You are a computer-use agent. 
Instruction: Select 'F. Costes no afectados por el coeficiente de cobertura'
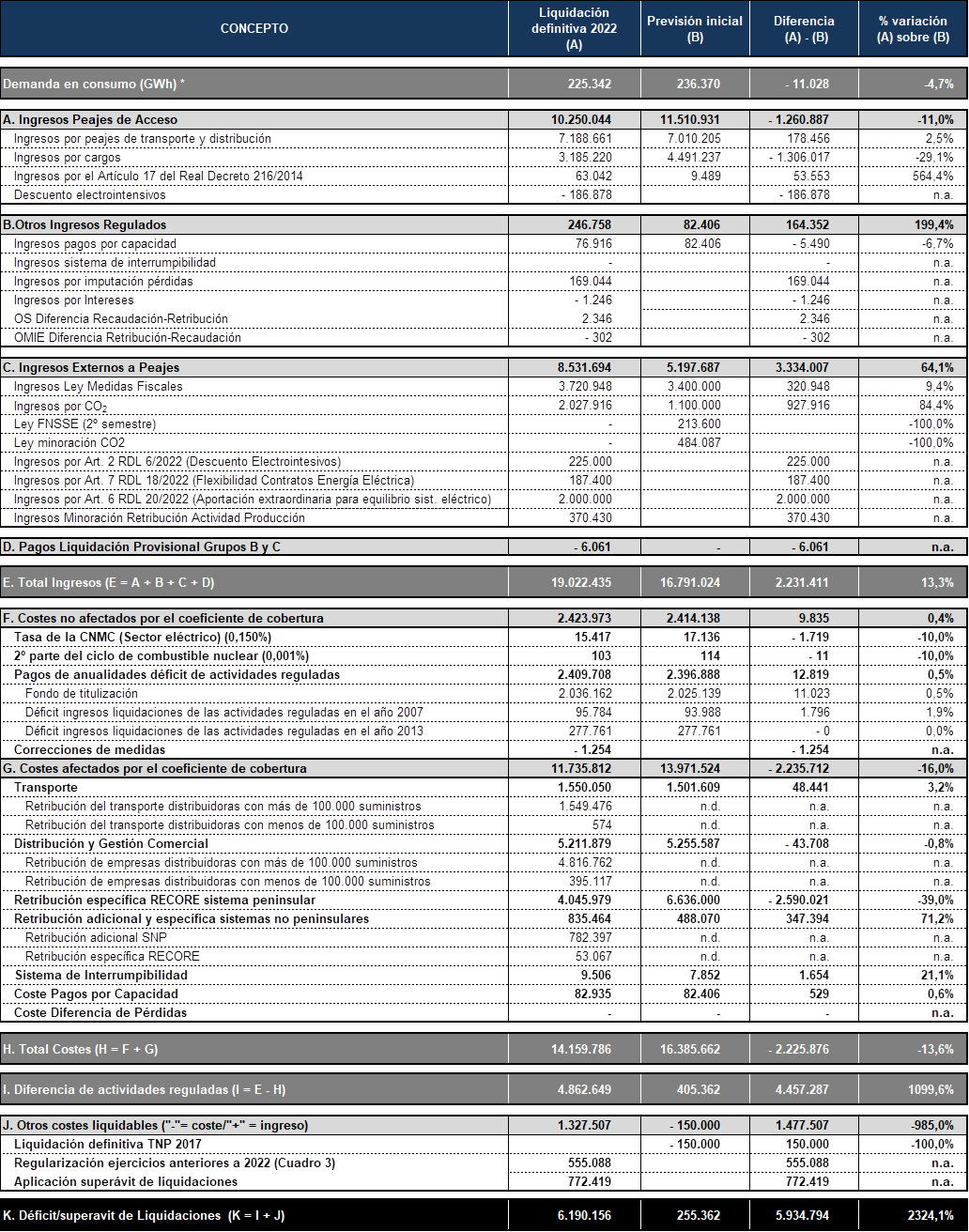(x=163, y=619)
